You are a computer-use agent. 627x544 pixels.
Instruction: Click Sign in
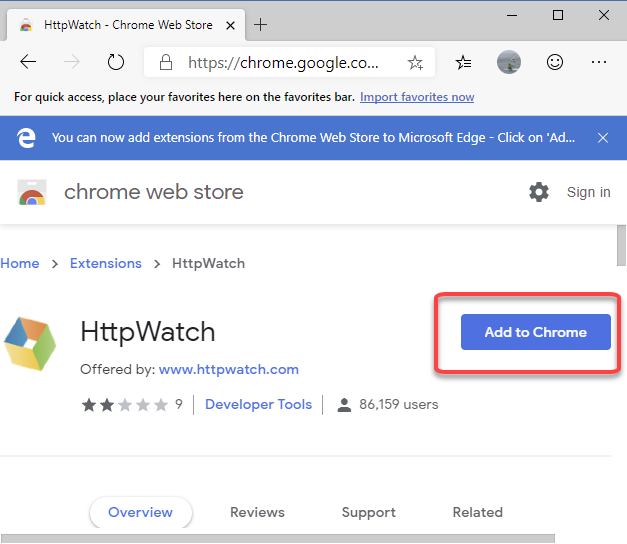(x=589, y=192)
